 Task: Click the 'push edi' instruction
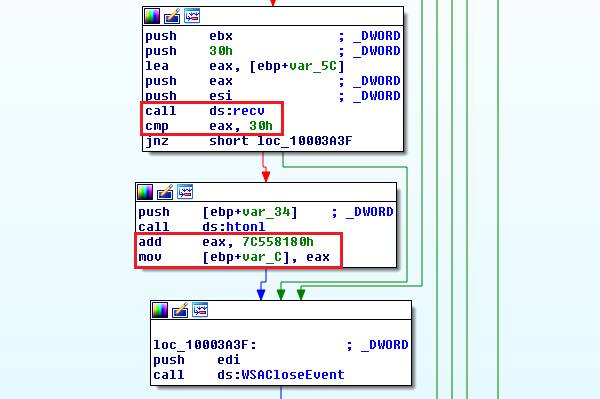point(197,360)
